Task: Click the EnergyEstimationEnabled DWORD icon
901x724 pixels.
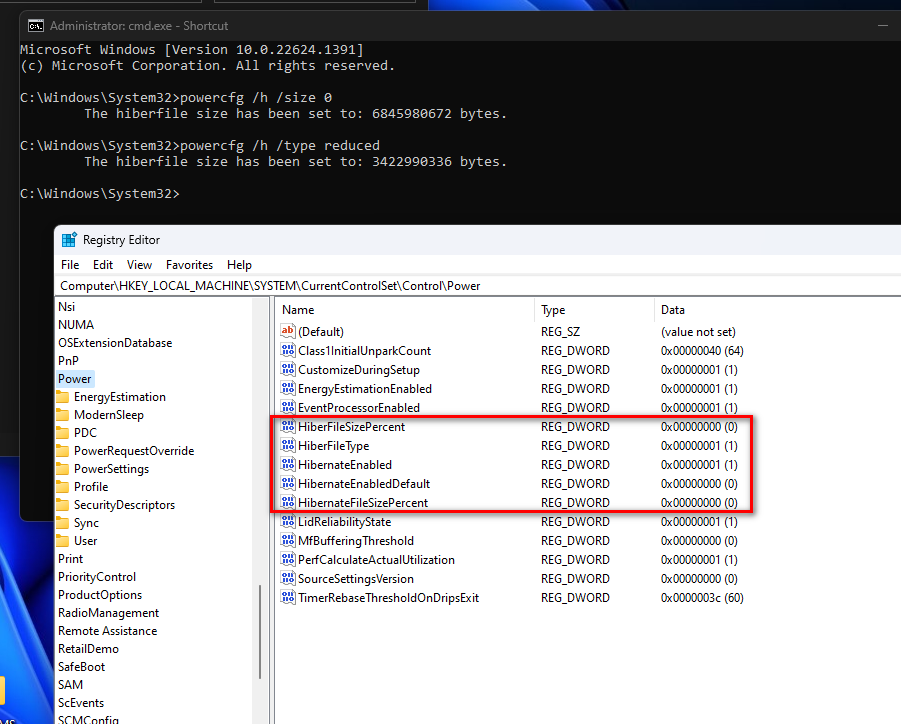Action: (287, 388)
